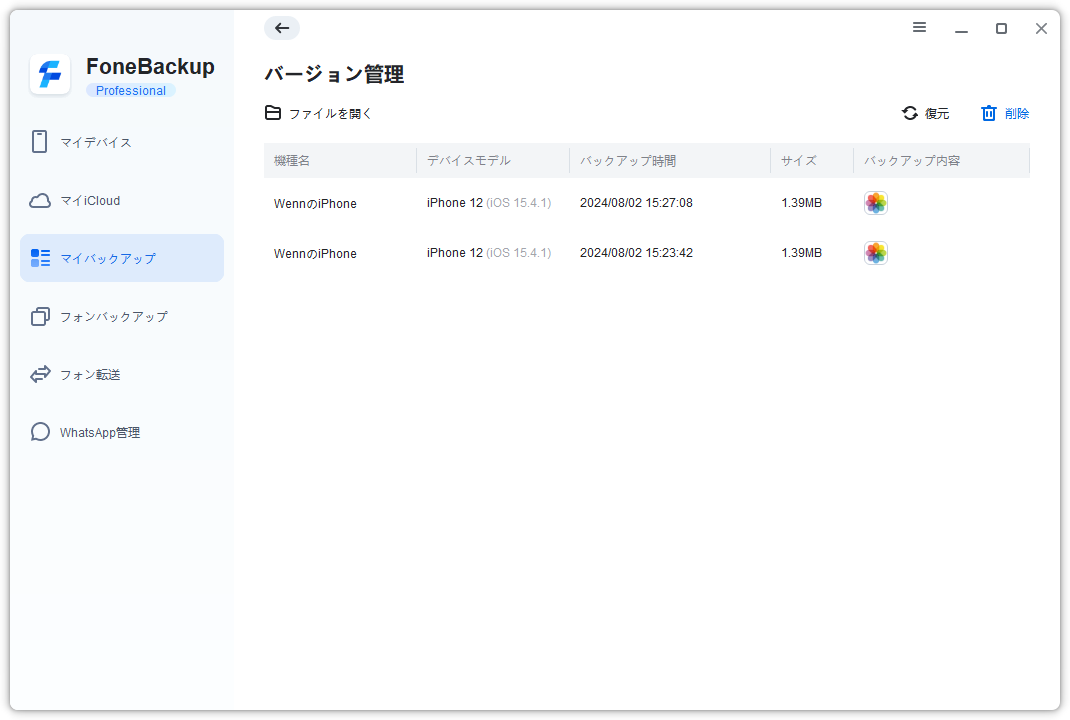Click the Professional badge

[x=130, y=91]
